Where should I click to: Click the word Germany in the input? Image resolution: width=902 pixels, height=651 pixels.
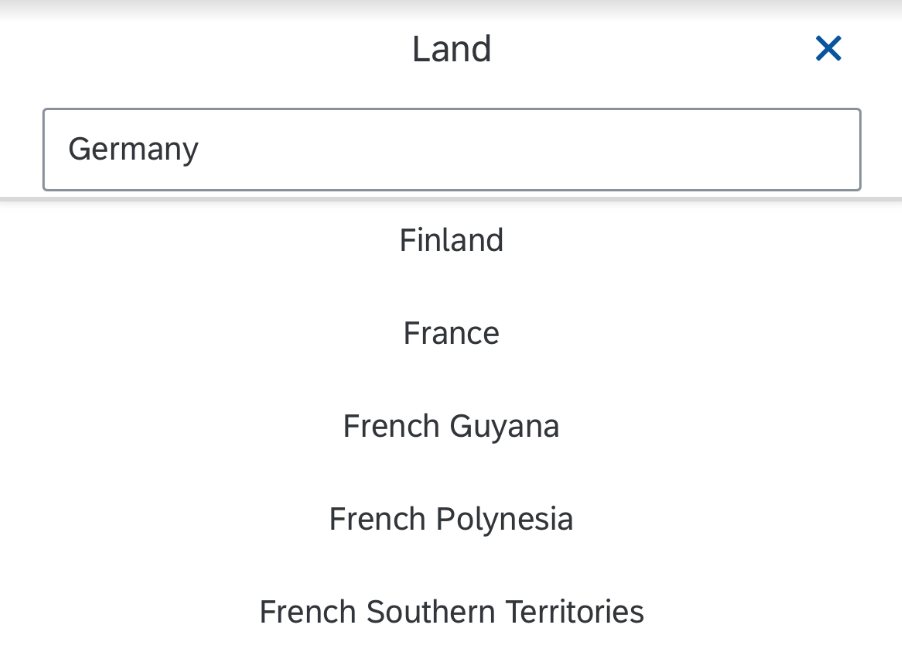pyautogui.click(x=133, y=150)
